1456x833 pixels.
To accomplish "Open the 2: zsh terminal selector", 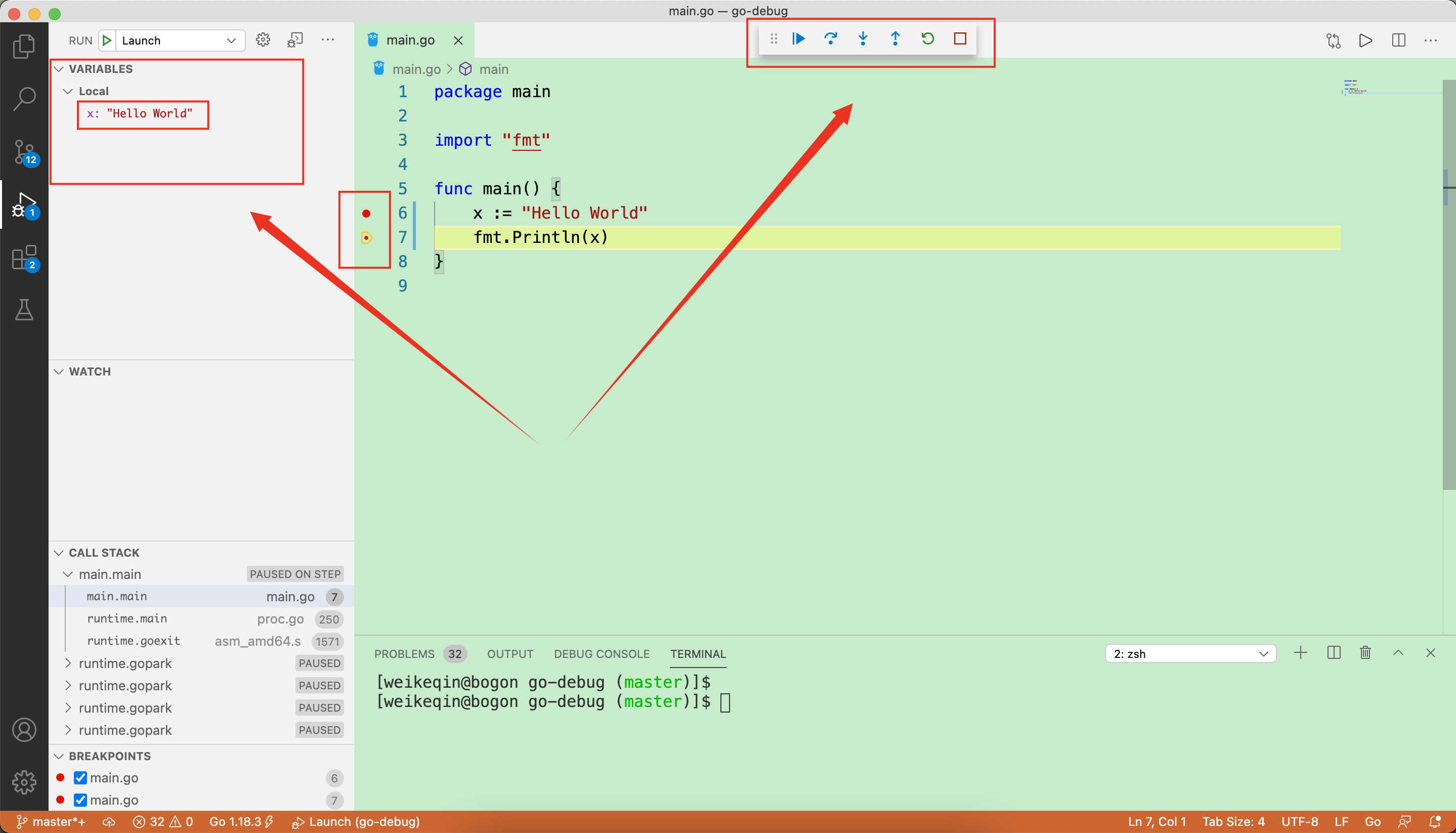I will click(1190, 653).
